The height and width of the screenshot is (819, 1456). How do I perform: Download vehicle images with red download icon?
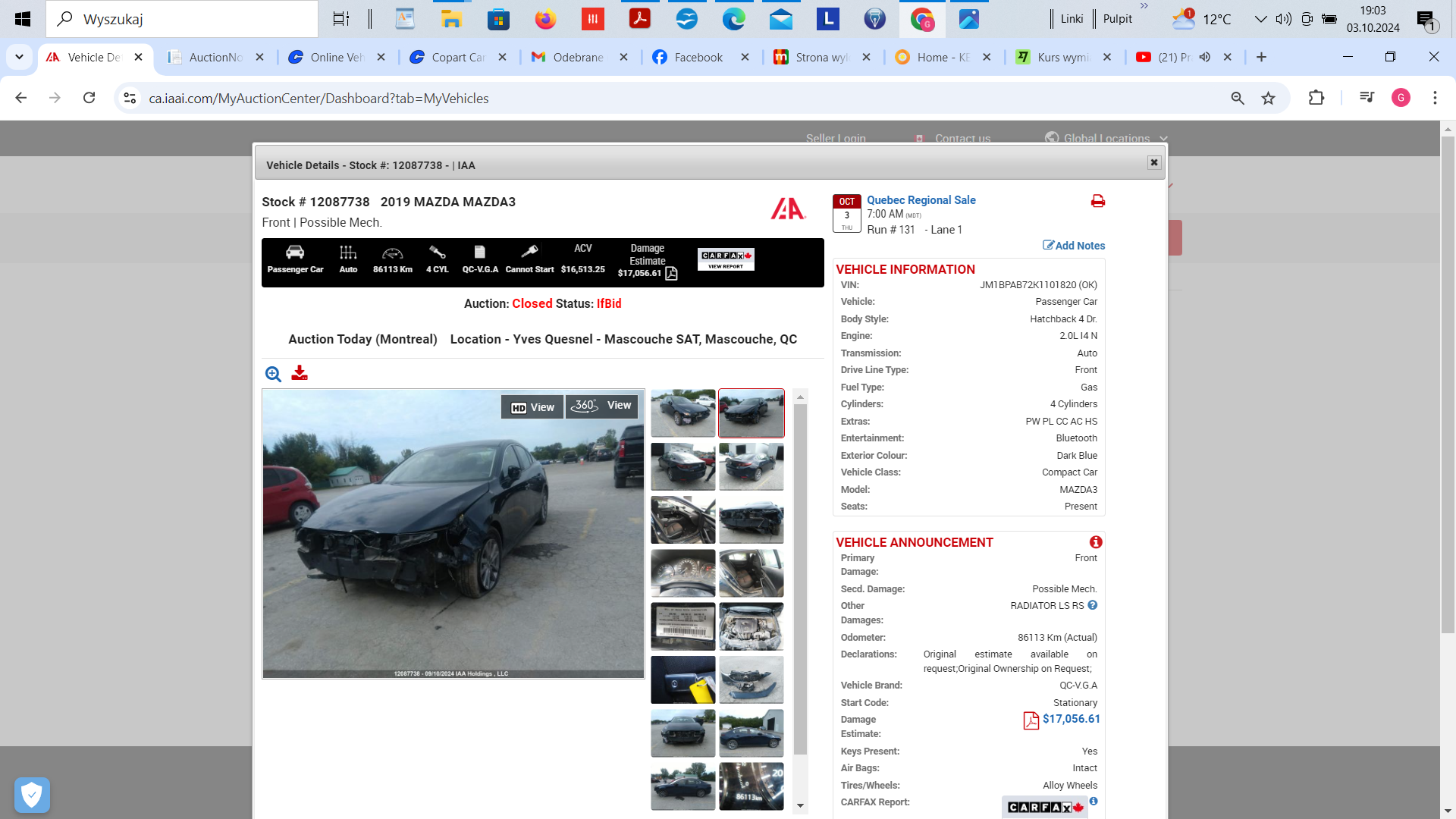click(x=300, y=373)
